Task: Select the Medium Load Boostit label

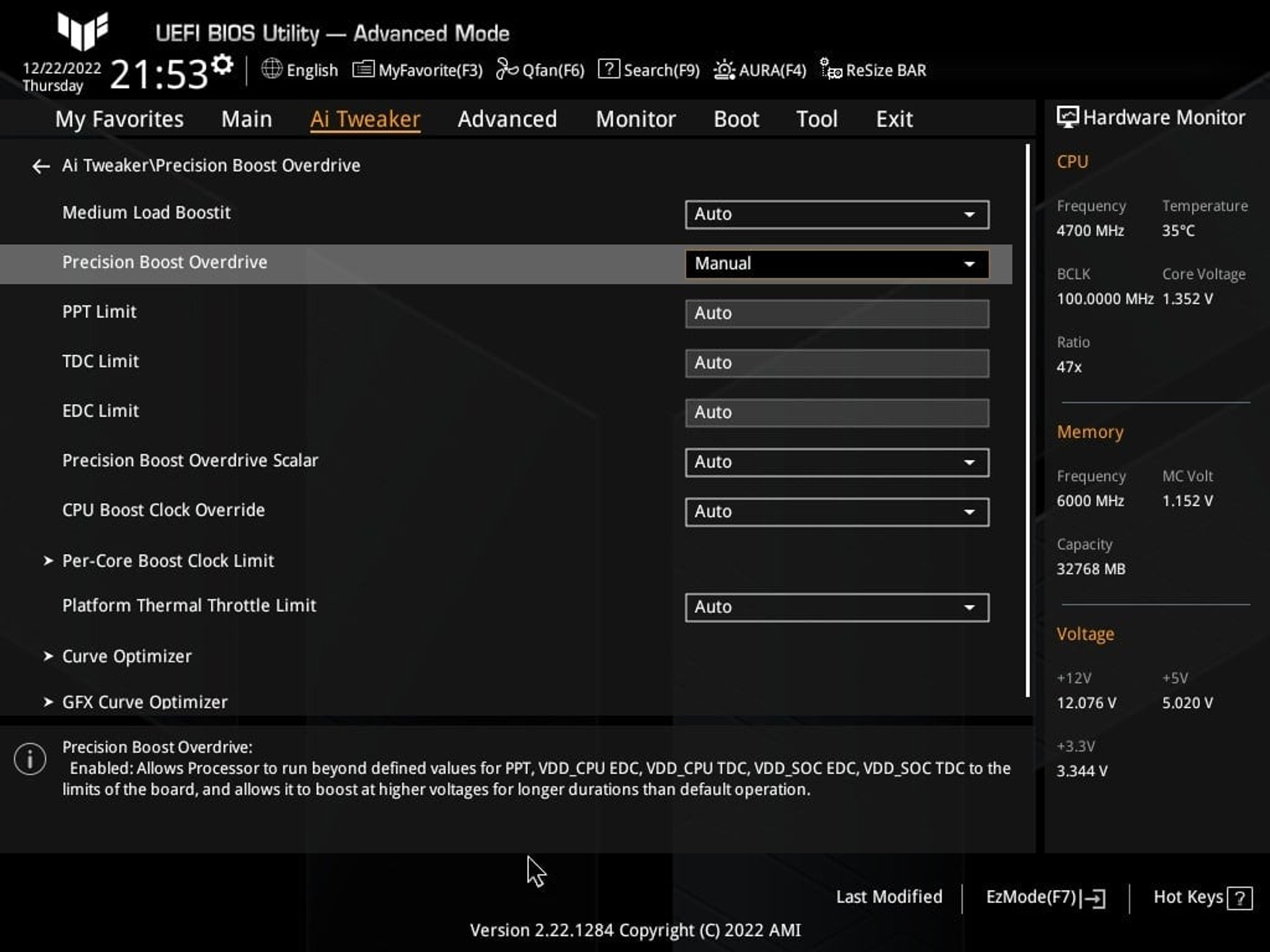Action: click(146, 213)
